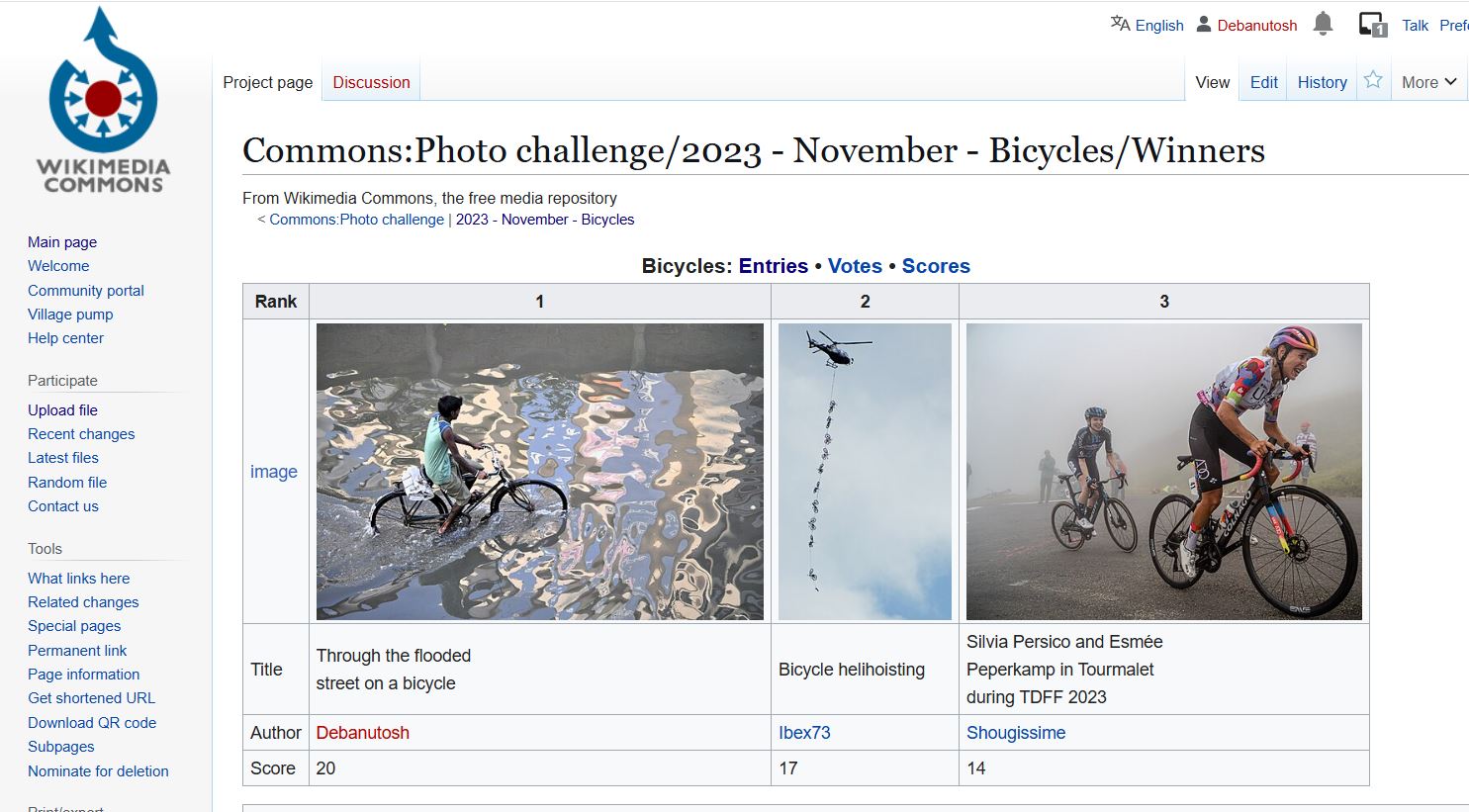Viewport: 1469px width, 812px height.
Task: Visit author Ibex73's user page
Action: [x=804, y=733]
